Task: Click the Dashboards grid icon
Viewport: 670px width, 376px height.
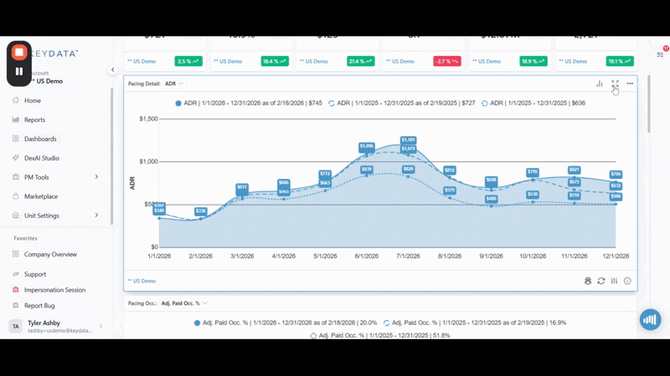Action: 16,138
